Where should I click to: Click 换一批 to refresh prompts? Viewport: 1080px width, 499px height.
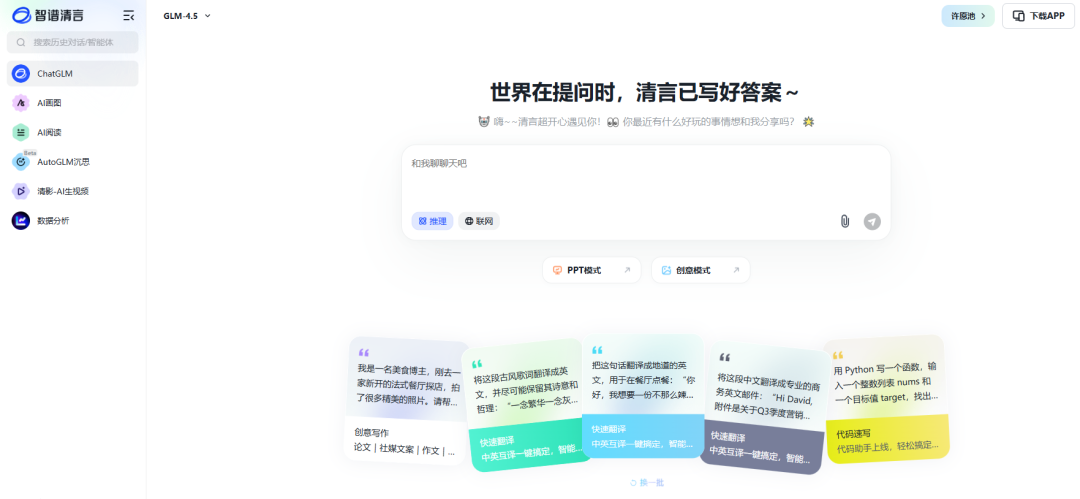point(647,483)
